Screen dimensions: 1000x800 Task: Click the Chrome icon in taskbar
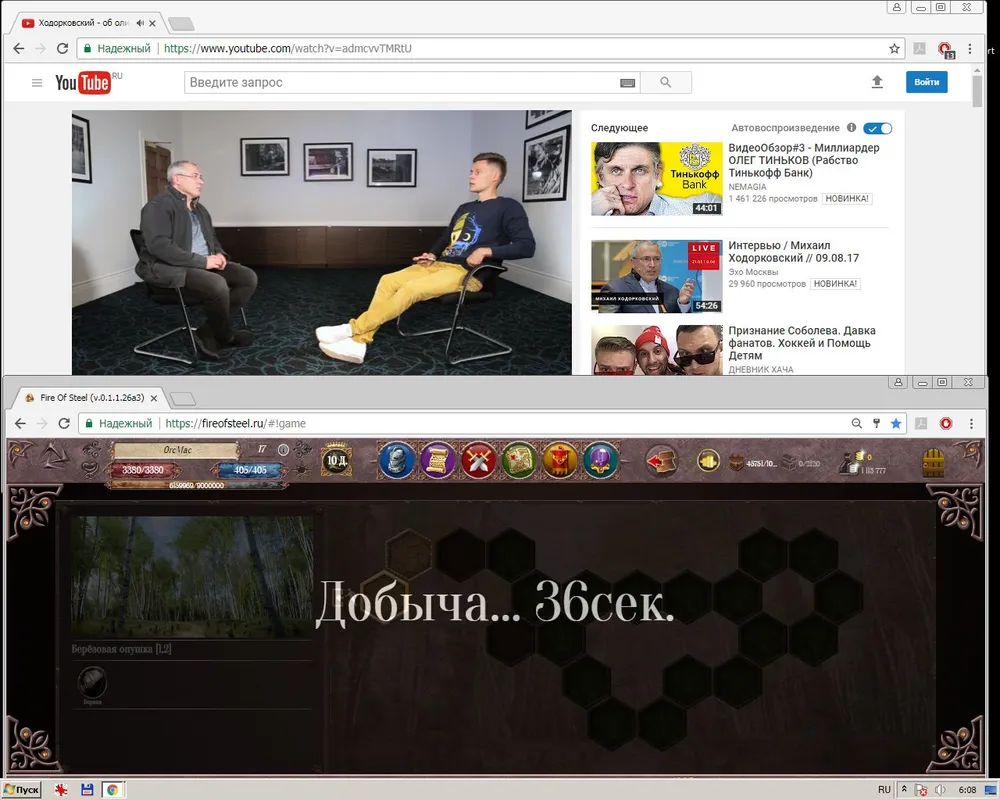pyautogui.click(x=112, y=790)
